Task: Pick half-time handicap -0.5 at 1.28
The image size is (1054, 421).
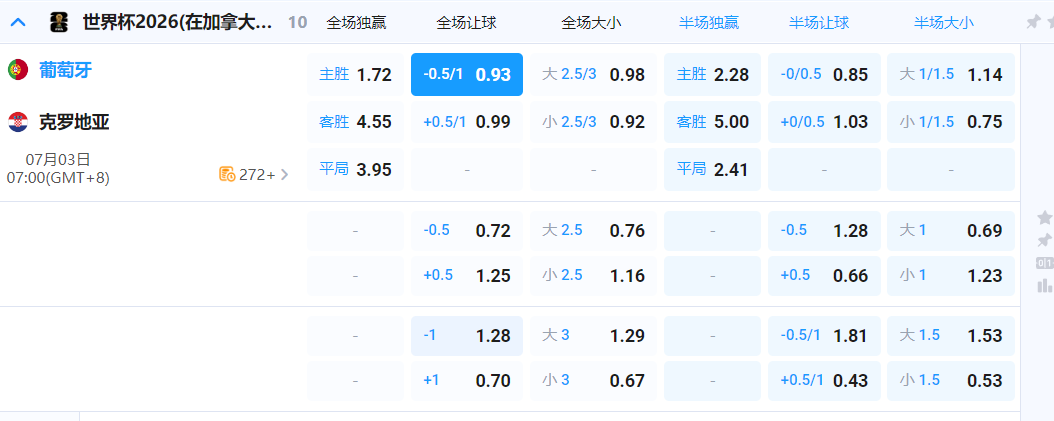Action: click(824, 231)
